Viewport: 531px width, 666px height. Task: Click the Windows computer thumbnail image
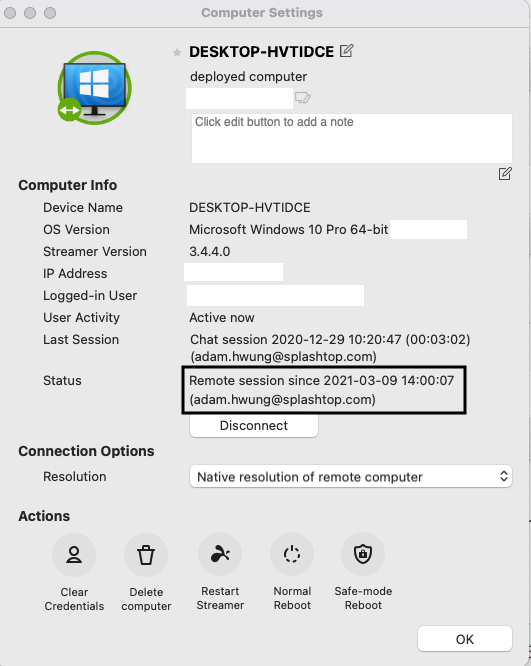(x=94, y=88)
